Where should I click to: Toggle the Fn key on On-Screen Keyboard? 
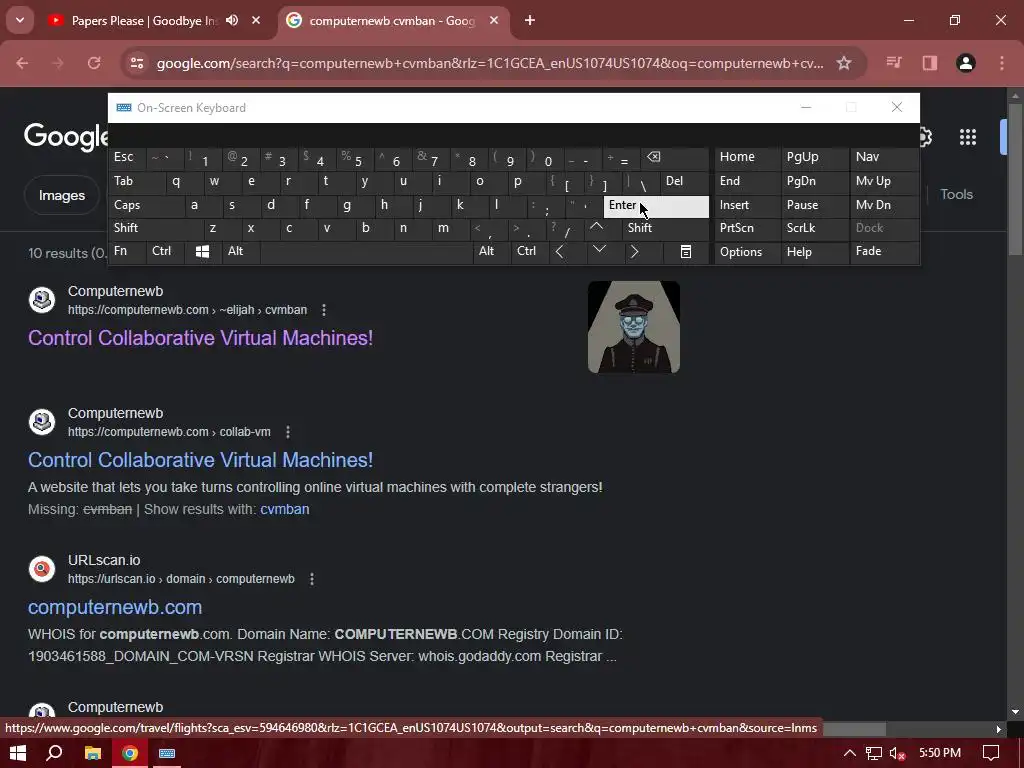(127, 251)
